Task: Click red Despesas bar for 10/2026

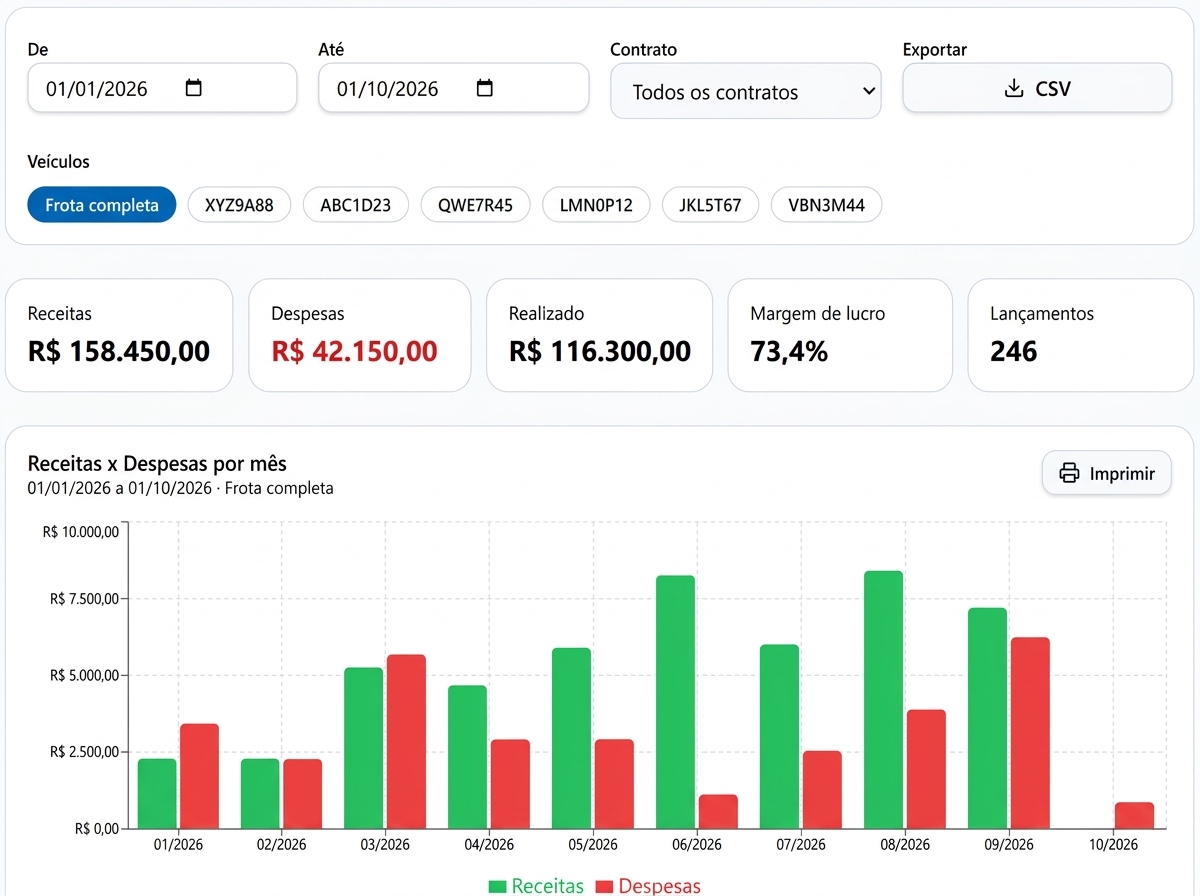Action: (1134, 815)
